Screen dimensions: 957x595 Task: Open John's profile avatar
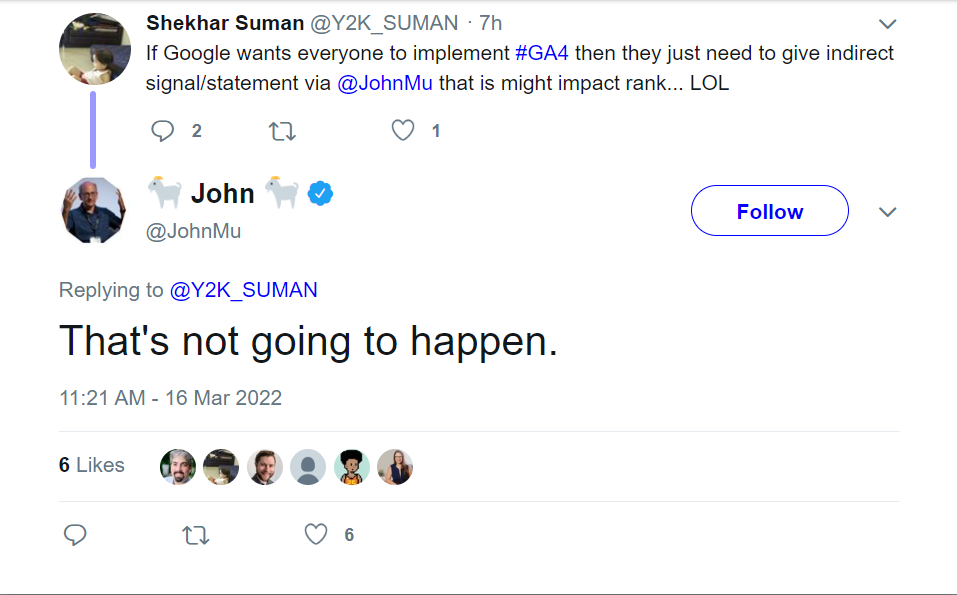[93, 211]
